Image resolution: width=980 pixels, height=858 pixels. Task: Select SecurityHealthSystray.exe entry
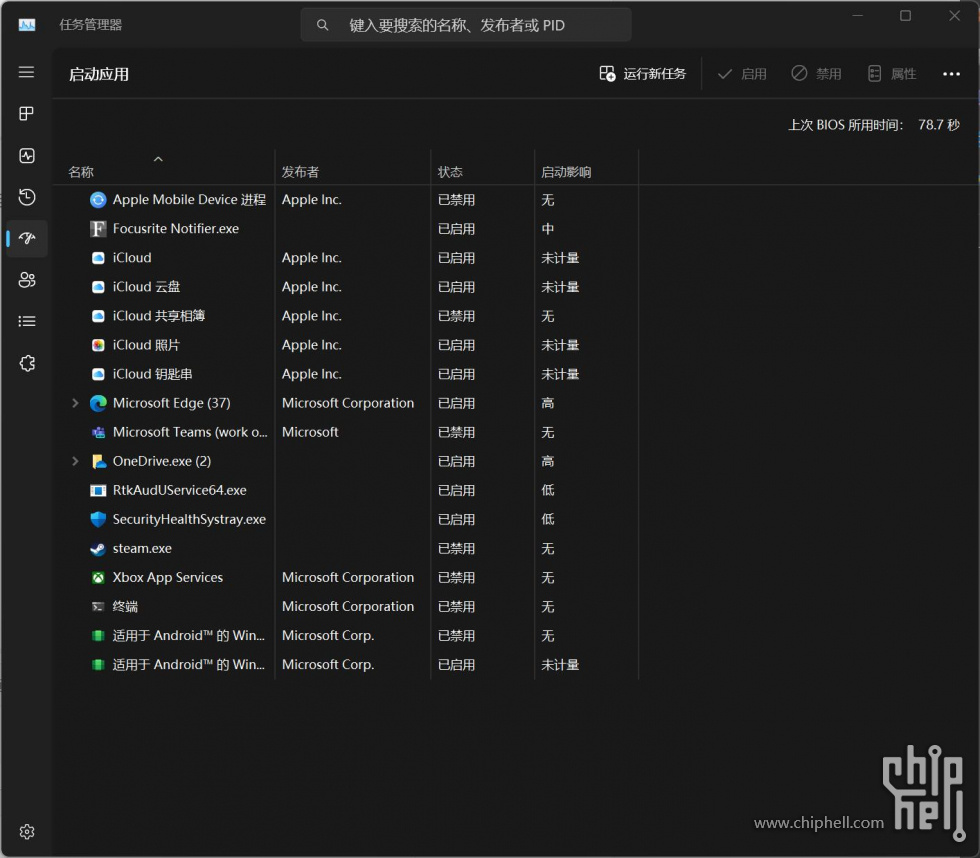(x=346, y=519)
